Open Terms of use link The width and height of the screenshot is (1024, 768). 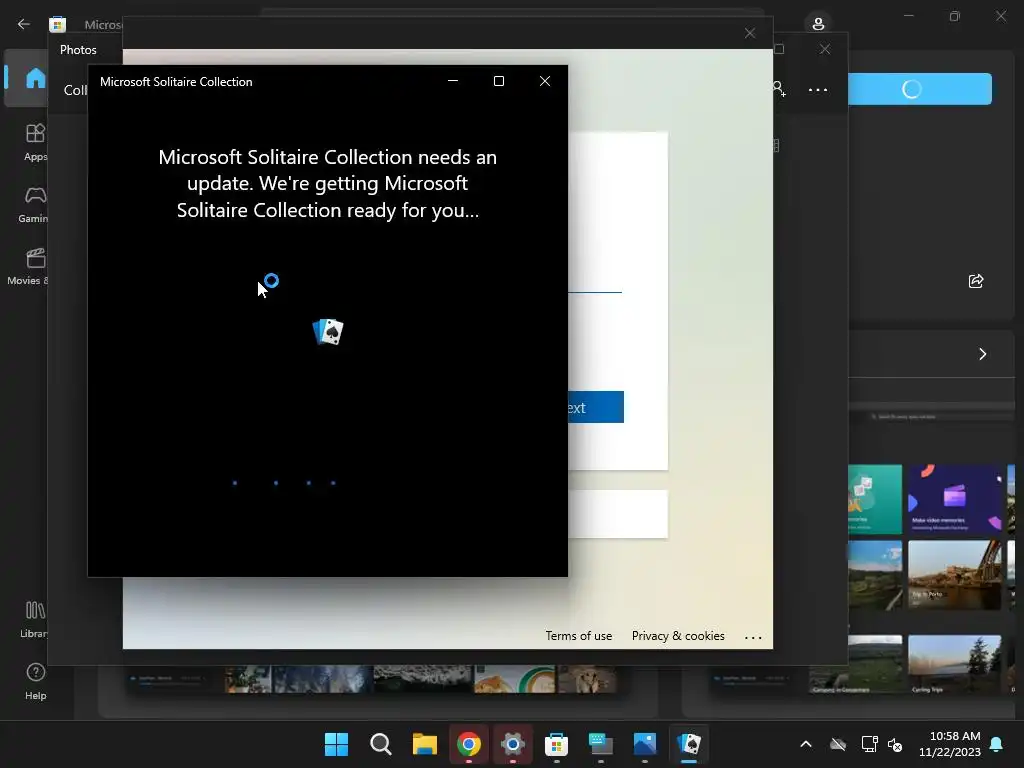point(579,636)
